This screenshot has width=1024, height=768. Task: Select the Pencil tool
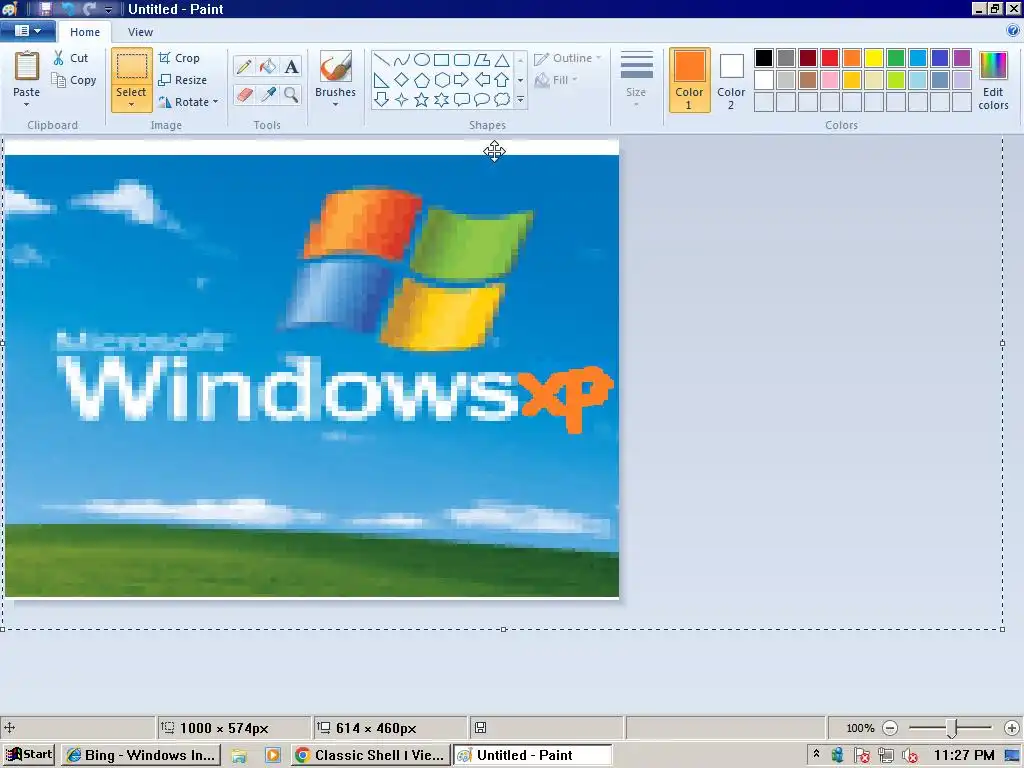244,66
